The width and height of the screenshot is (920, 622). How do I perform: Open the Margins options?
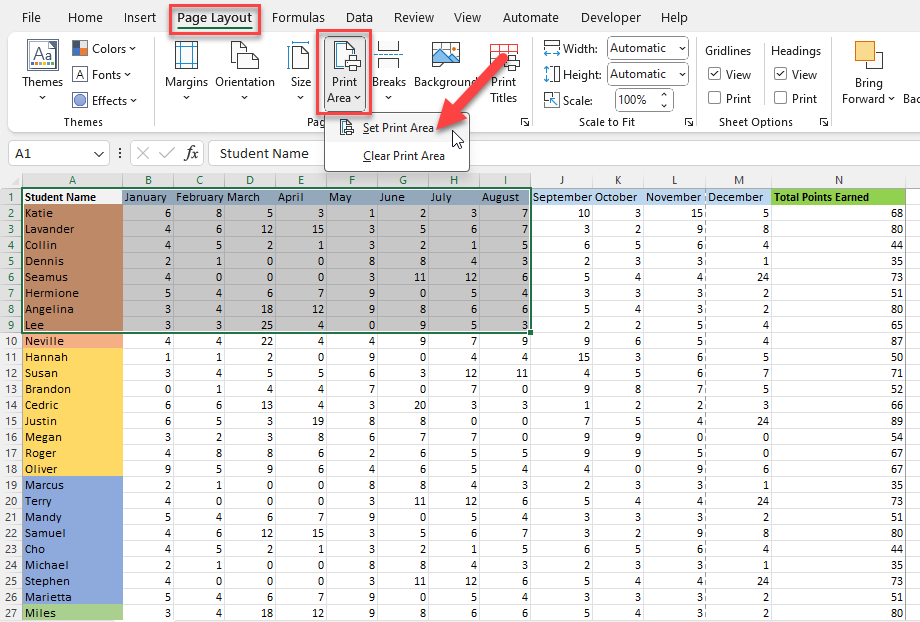pyautogui.click(x=186, y=70)
